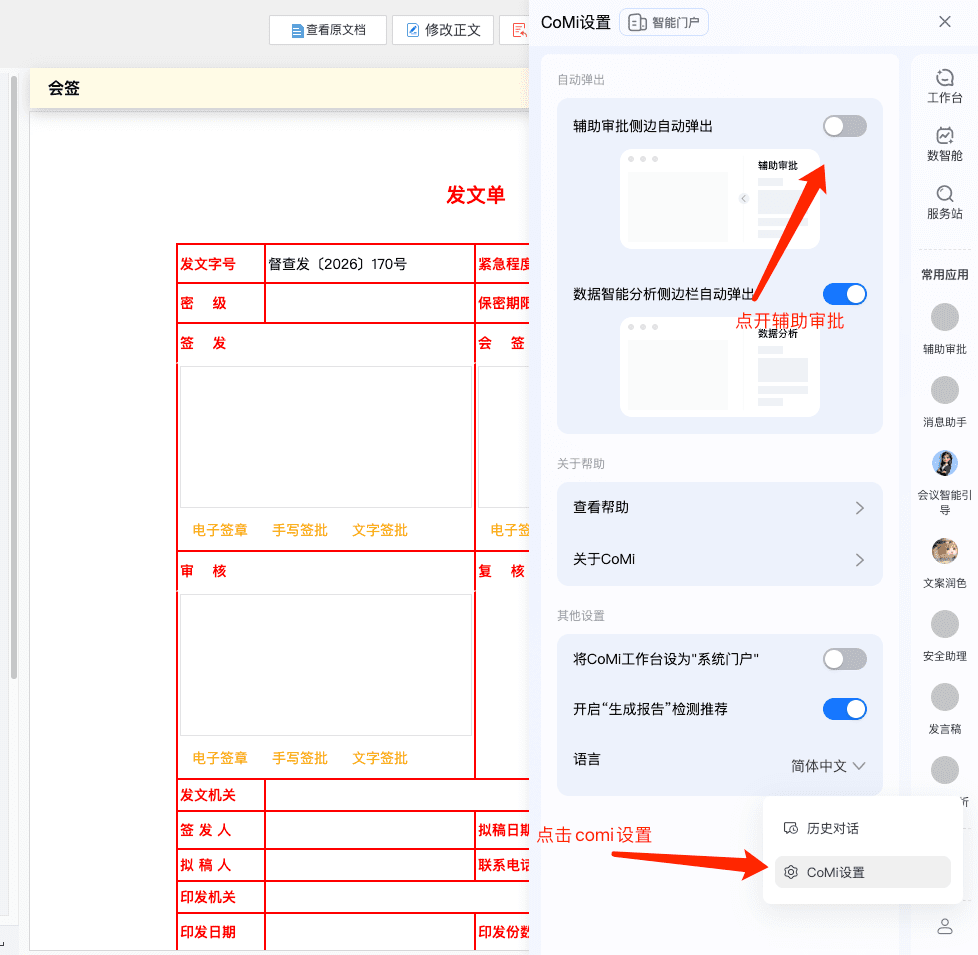
Task: Click 修改正文 button
Action: pyautogui.click(x=442, y=30)
